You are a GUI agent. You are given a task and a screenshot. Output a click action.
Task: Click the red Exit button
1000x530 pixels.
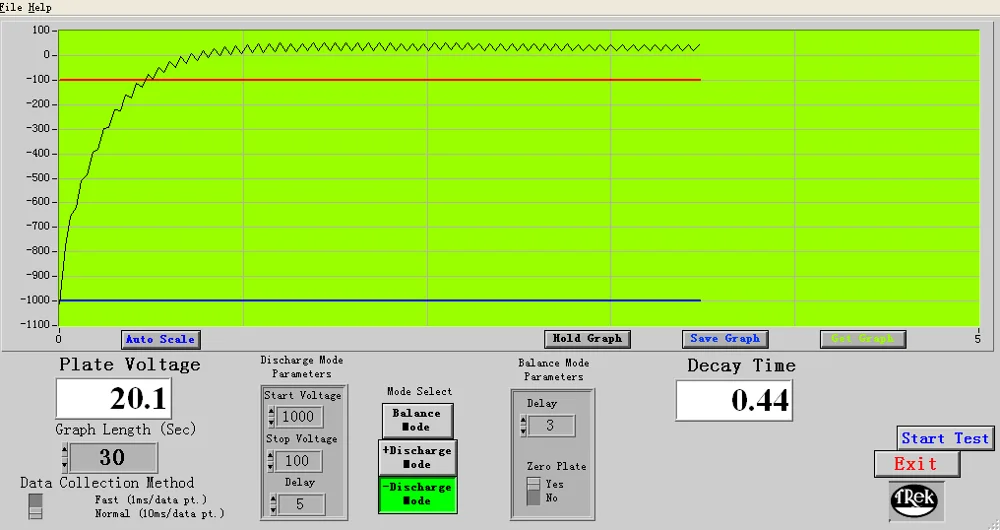(x=916, y=464)
